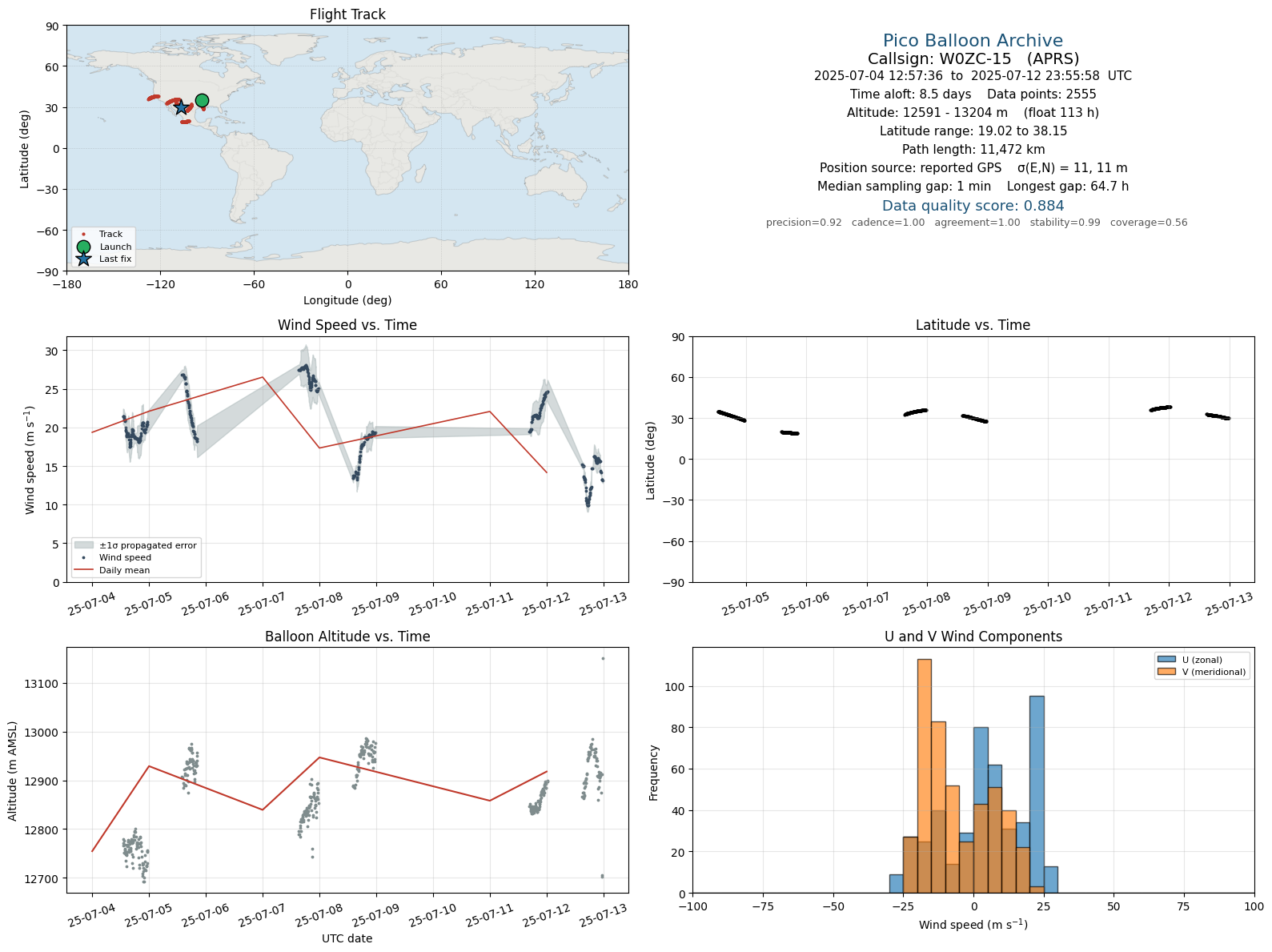Click the "Balloon Altitude vs. Time" title
This screenshot has height=952, width=1272.
tap(347, 637)
